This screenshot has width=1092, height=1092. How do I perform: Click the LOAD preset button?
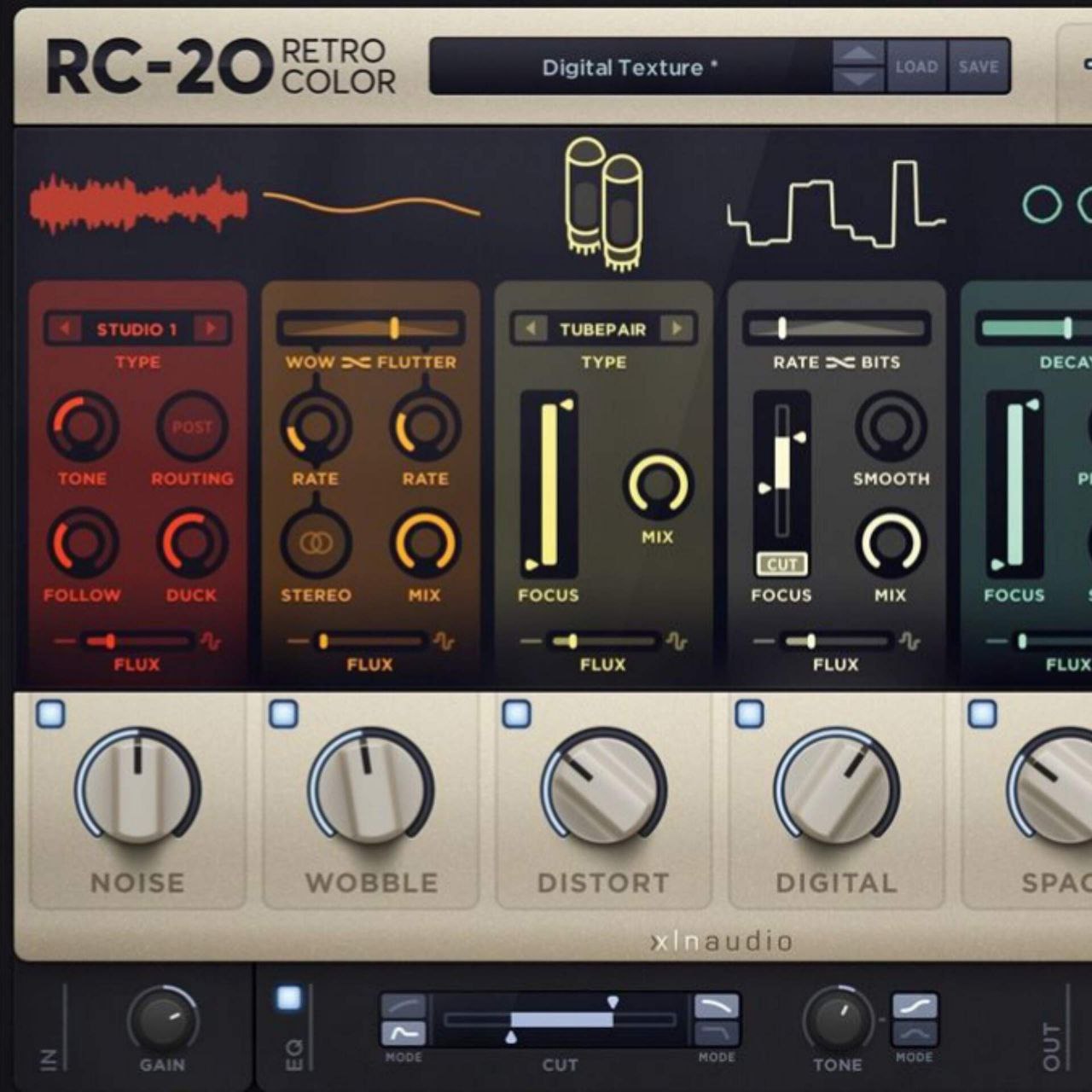click(917, 67)
